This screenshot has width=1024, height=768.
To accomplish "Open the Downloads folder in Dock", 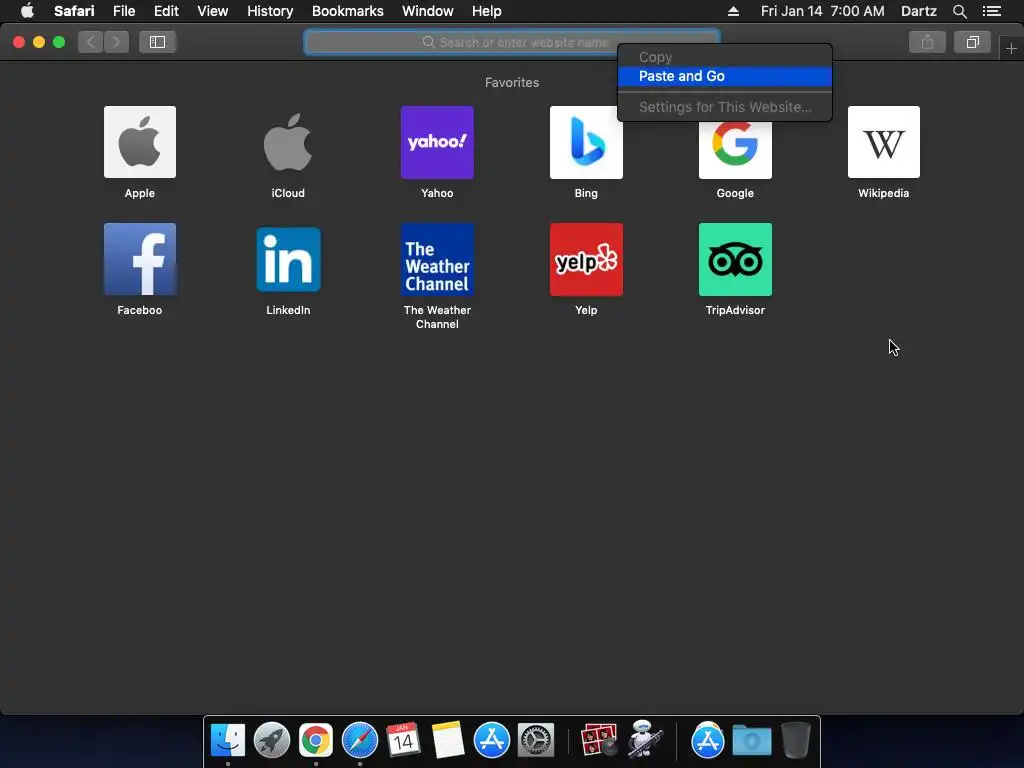I will pyautogui.click(x=751, y=740).
